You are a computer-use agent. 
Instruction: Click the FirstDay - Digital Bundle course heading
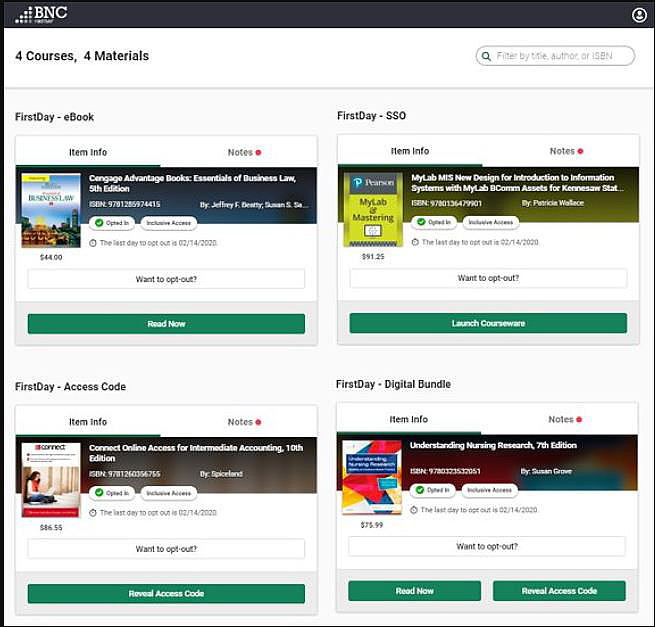(x=393, y=384)
